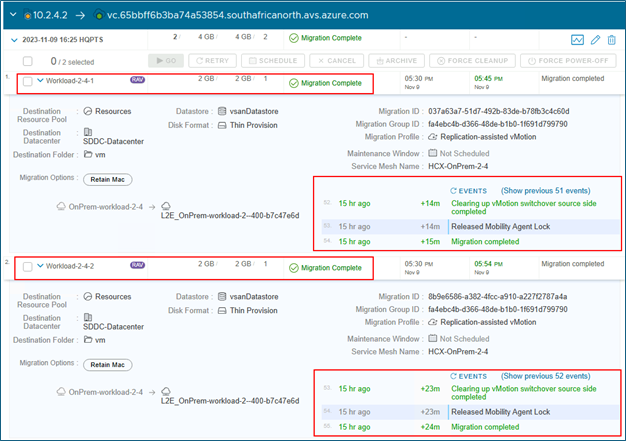Click L2E_OnPrem-workload-2--400-b7c47e6d target network under Workload-2-4-2

coord(230,401)
